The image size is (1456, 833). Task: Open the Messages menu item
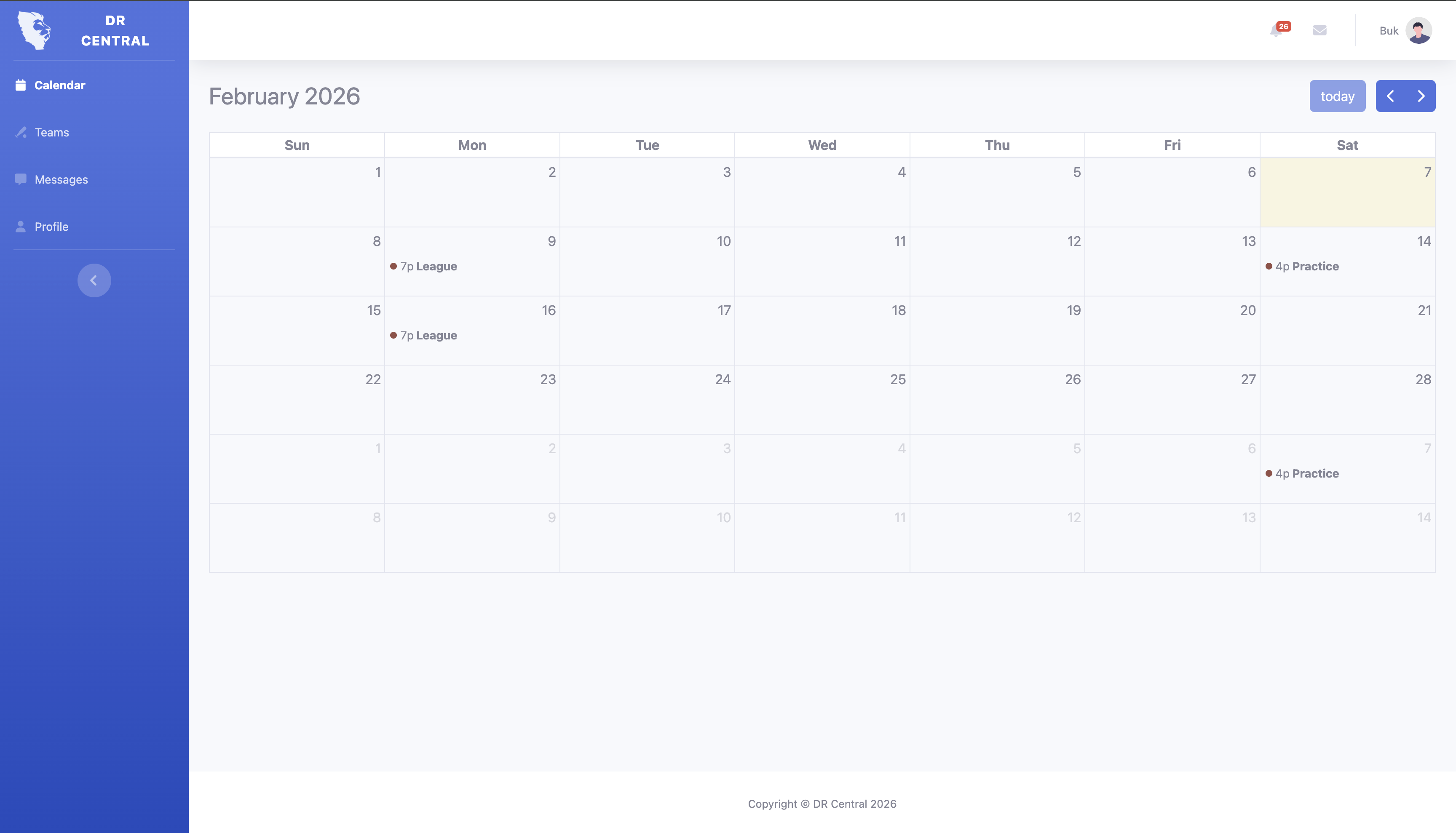click(x=61, y=180)
